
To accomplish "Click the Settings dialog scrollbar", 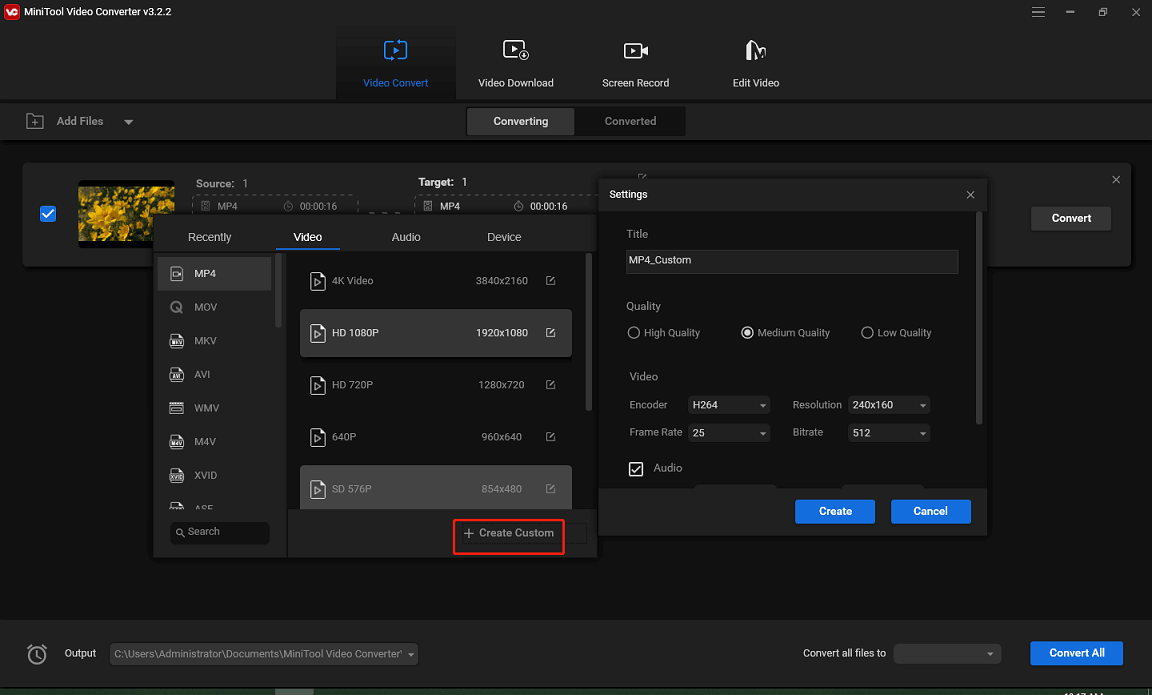I will tap(979, 318).
